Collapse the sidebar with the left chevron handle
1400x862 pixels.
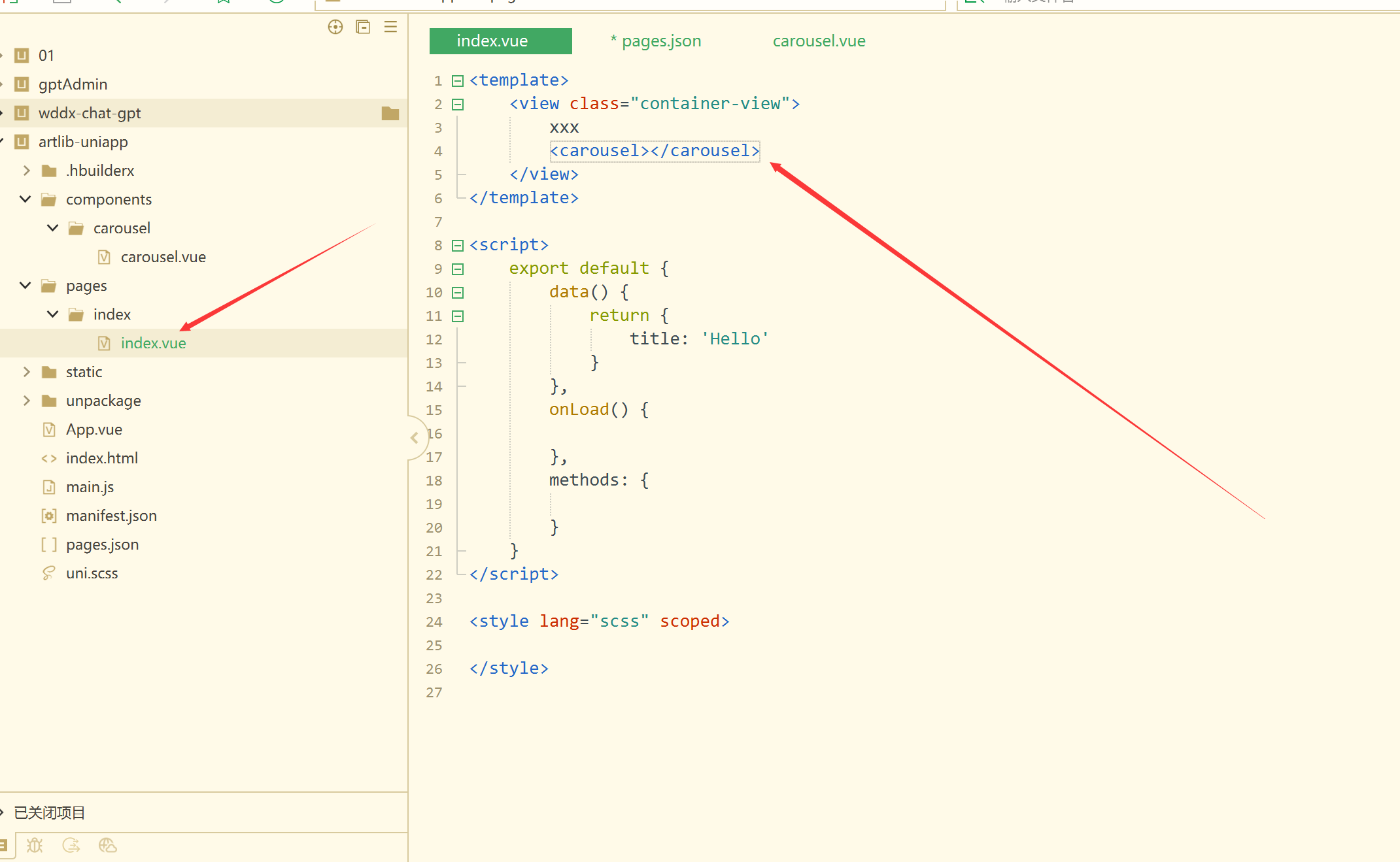coord(415,438)
